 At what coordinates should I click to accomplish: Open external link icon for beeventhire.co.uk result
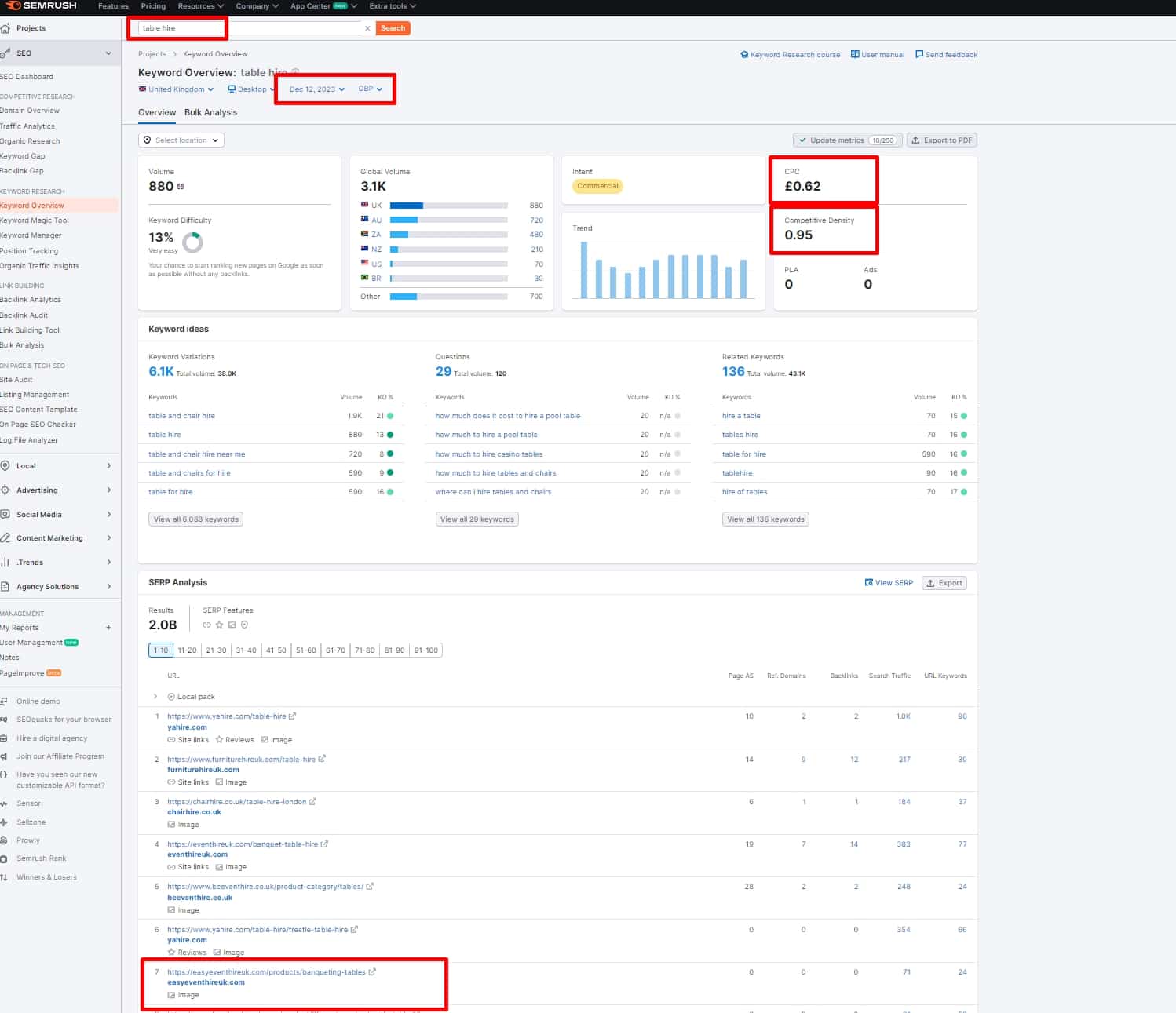370,887
